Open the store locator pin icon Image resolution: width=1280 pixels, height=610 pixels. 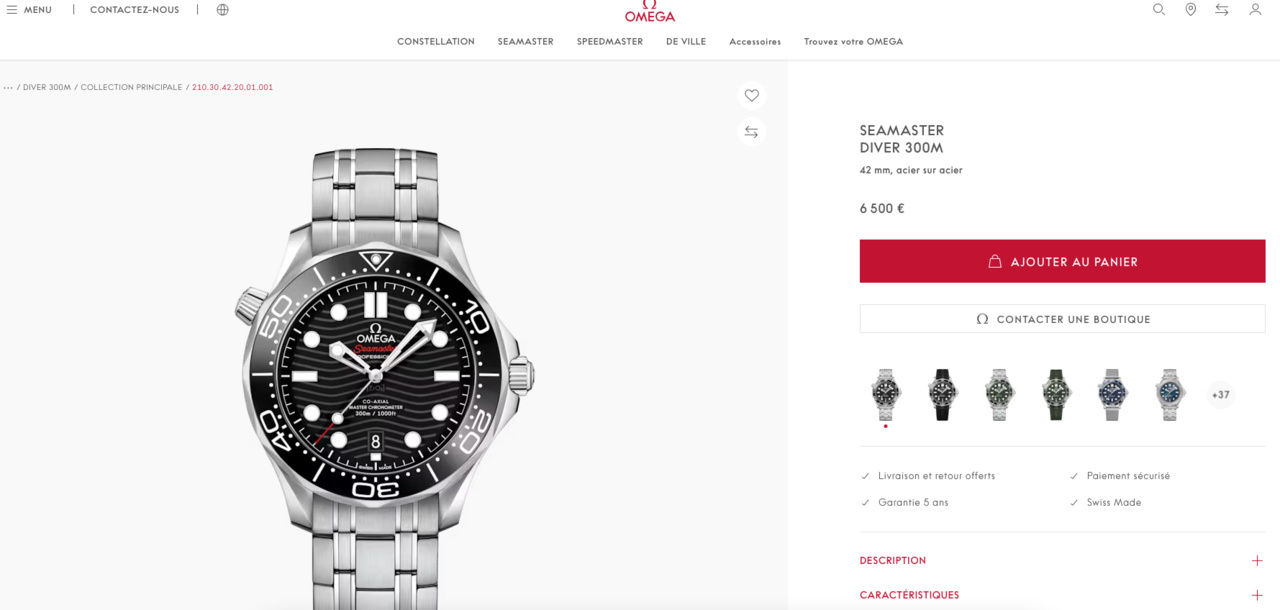point(1190,9)
